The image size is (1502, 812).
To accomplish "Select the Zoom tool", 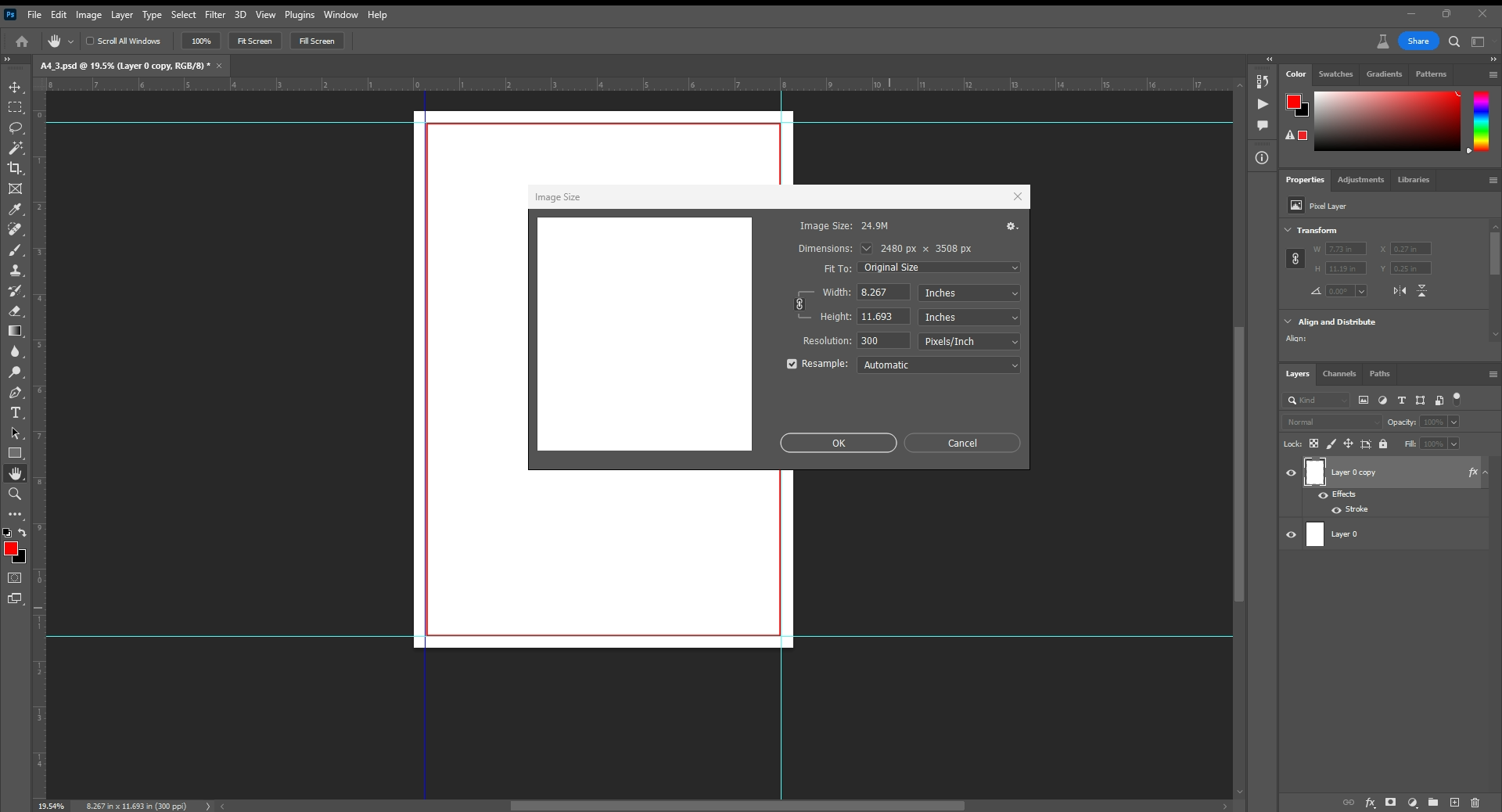I will pyautogui.click(x=16, y=494).
